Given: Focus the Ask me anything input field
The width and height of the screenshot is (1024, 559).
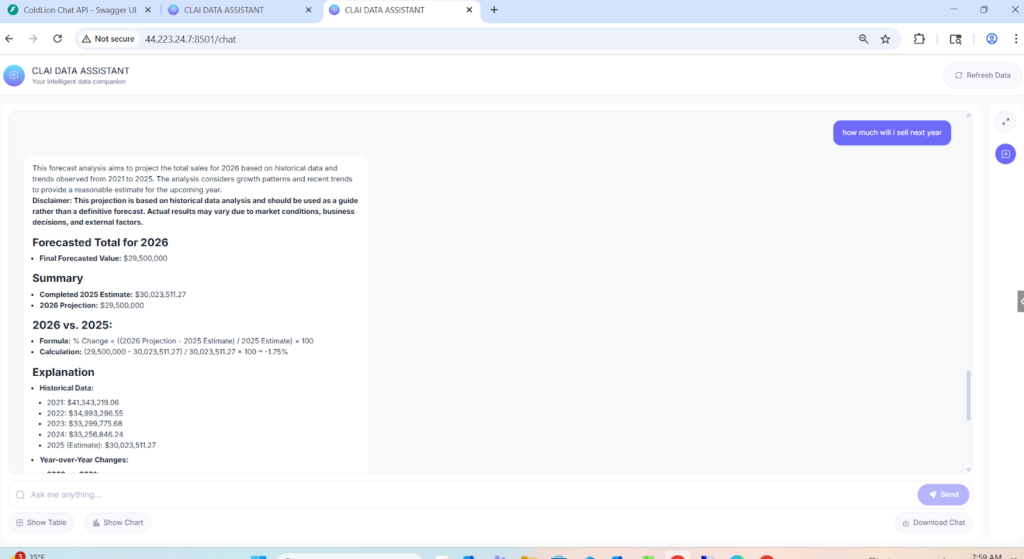Looking at the screenshot, I should click(x=460, y=494).
